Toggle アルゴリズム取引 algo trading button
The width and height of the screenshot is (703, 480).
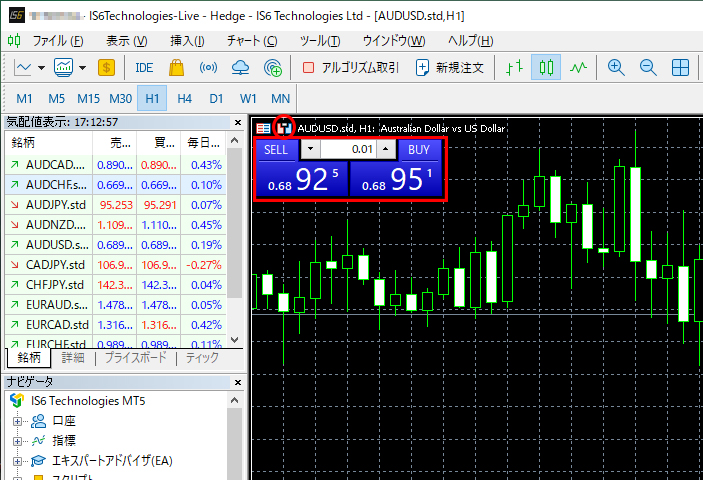350,68
